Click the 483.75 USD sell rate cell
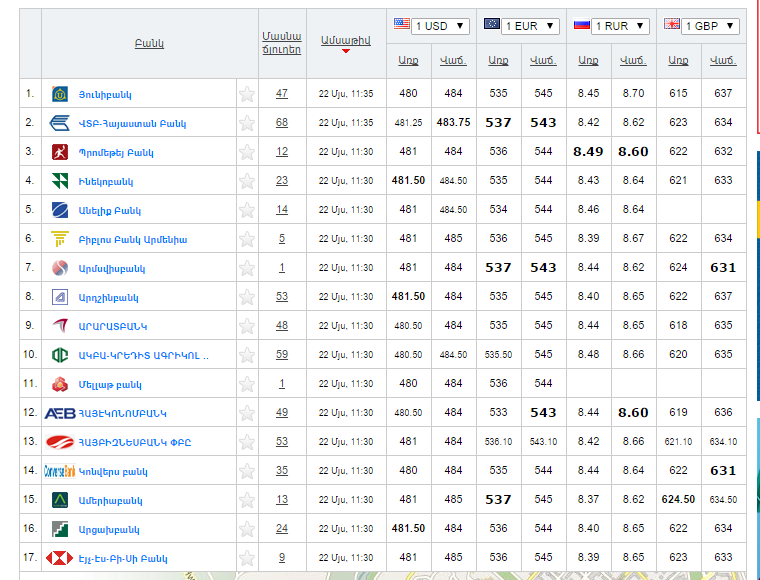This screenshot has height=580, width=760. pos(453,123)
